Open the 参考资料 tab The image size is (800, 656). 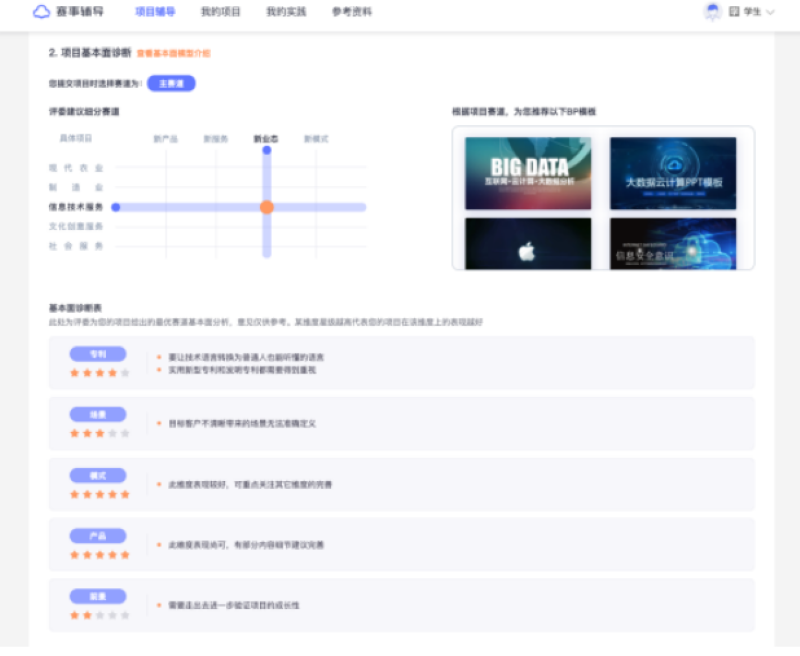[x=352, y=12]
